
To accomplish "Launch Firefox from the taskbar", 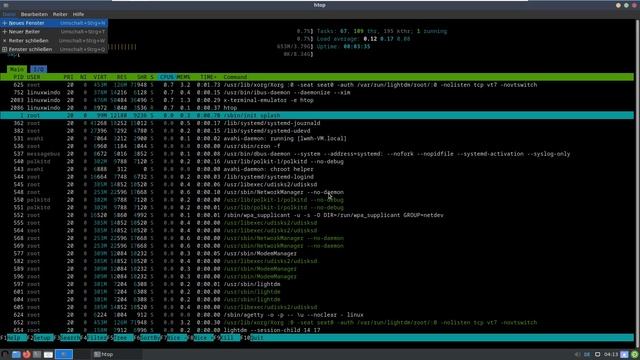I will pos(27,354).
